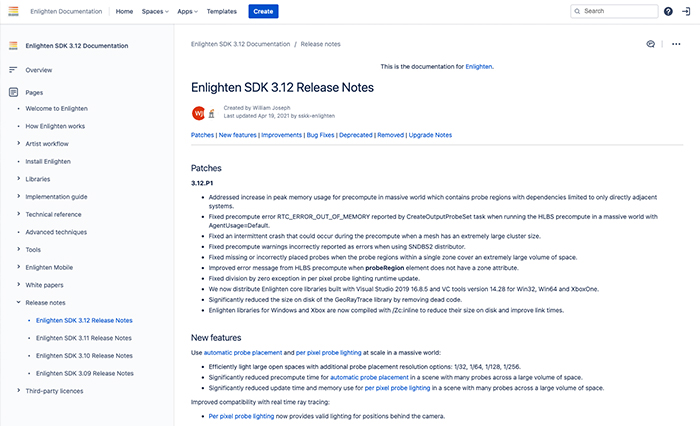
Task: Click the Confluence logo in the top bar
Action: coord(13,11)
